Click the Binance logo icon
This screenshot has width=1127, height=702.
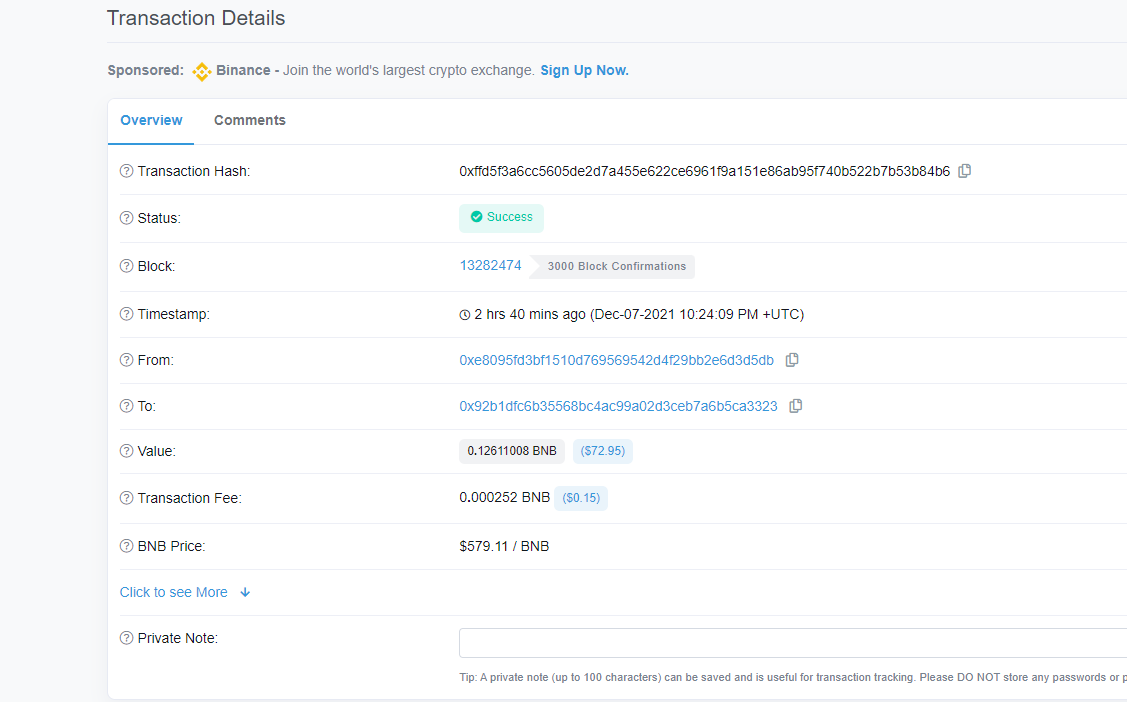[x=202, y=71]
